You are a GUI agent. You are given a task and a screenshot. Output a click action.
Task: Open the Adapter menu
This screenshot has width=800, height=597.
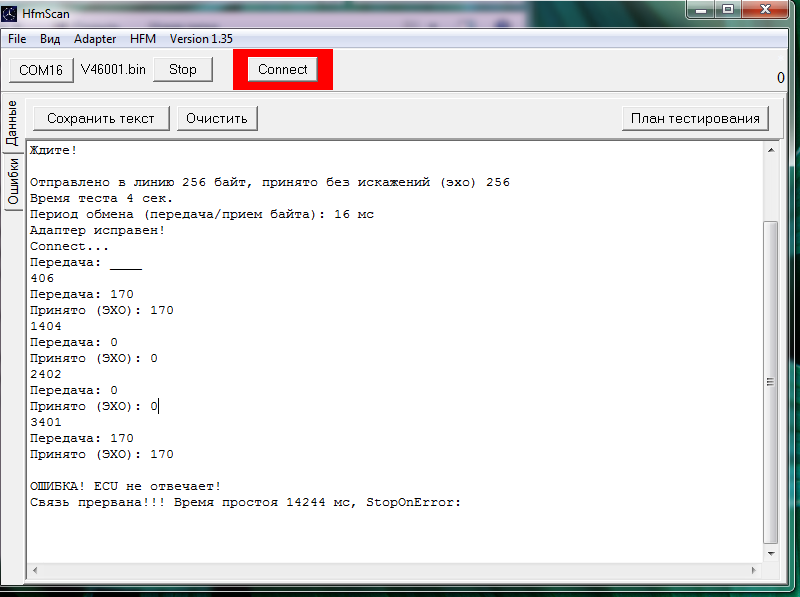(95, 39)
